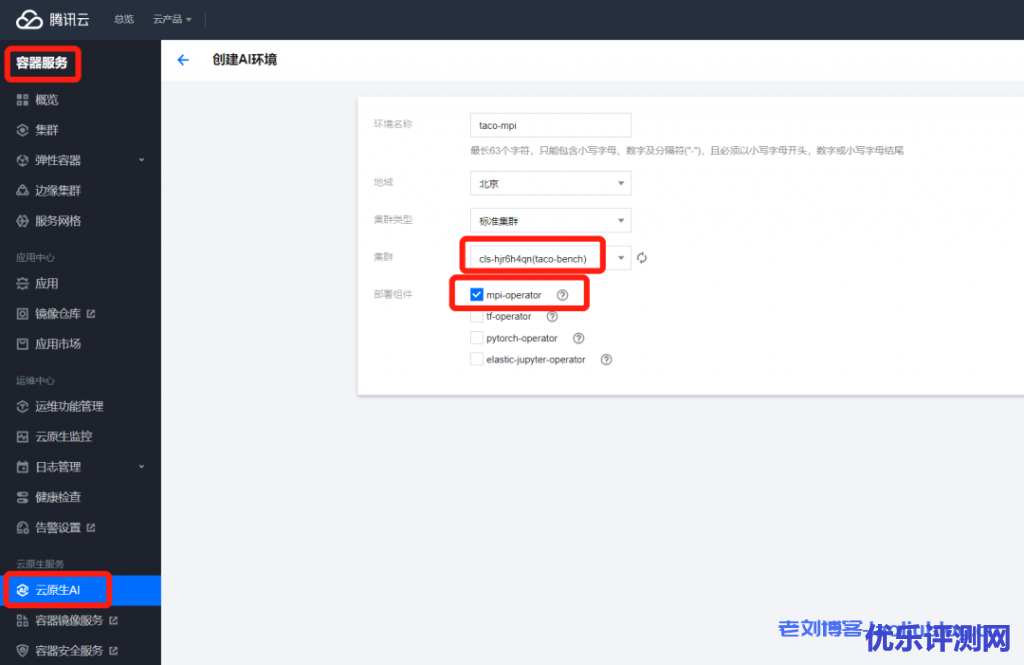Click the 环境名称 input containing taco-mpi
This screenshot has width=1024, height=665.
click(x=551, y=125)
